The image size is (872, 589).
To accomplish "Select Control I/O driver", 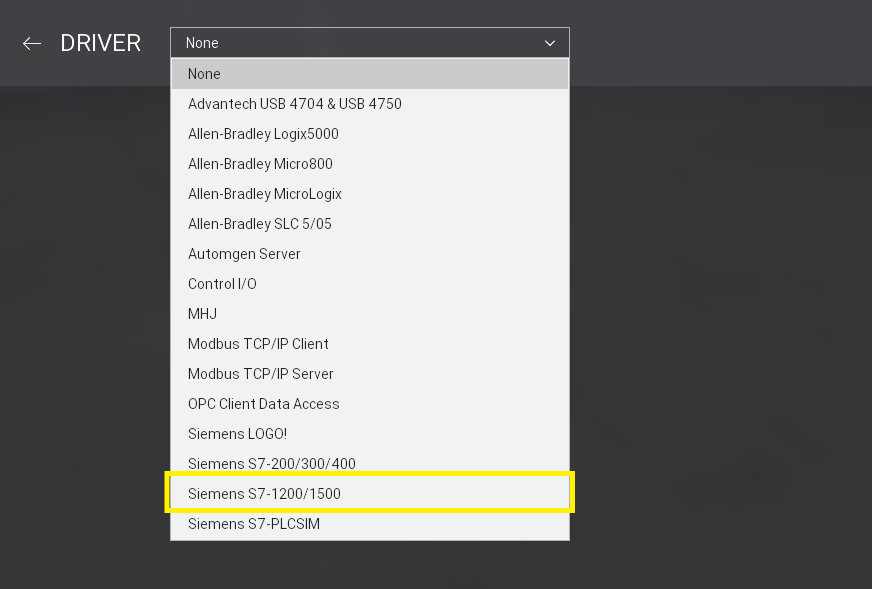I will (222, 284).
